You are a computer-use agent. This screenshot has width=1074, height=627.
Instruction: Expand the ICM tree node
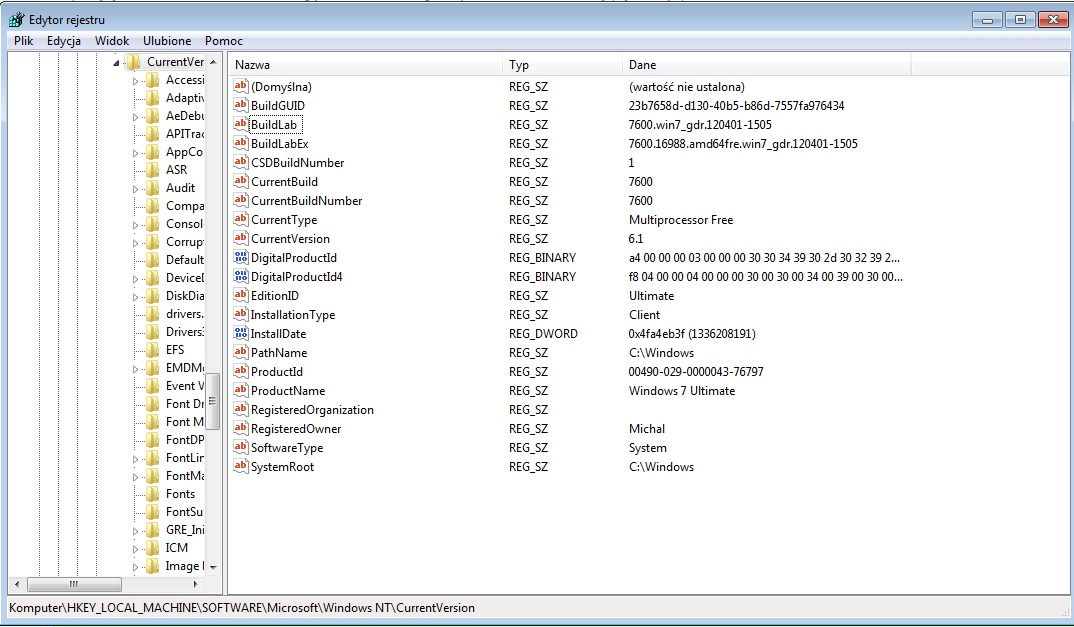click(x=135, y=549)
